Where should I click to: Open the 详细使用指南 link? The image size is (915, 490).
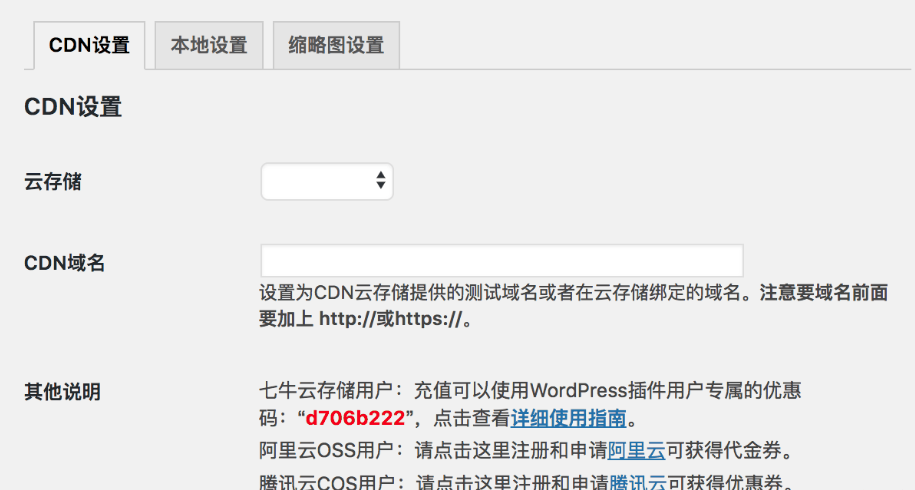[x=568, y=417]
